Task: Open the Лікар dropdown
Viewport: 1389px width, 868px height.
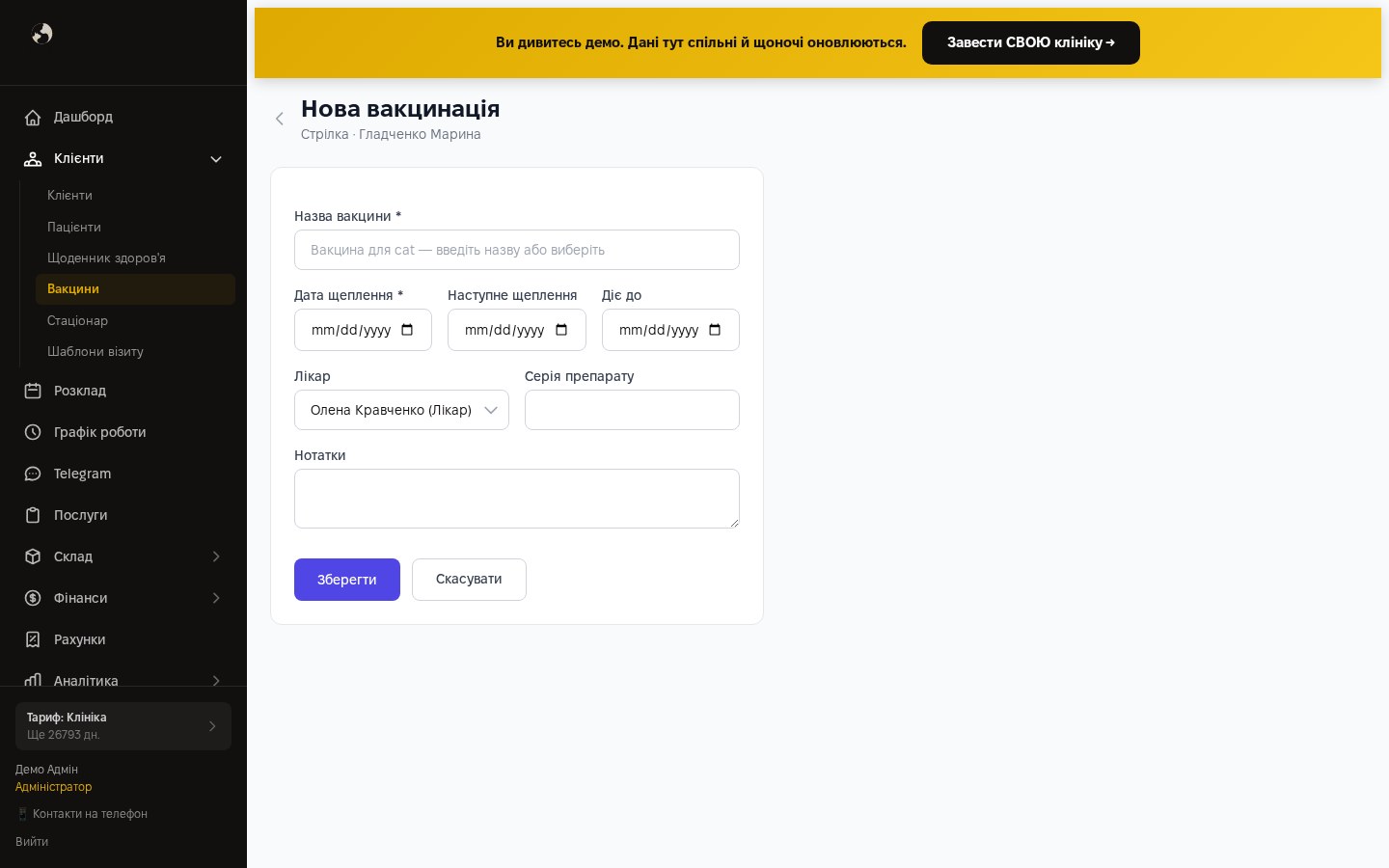Action: coord(401,410)
